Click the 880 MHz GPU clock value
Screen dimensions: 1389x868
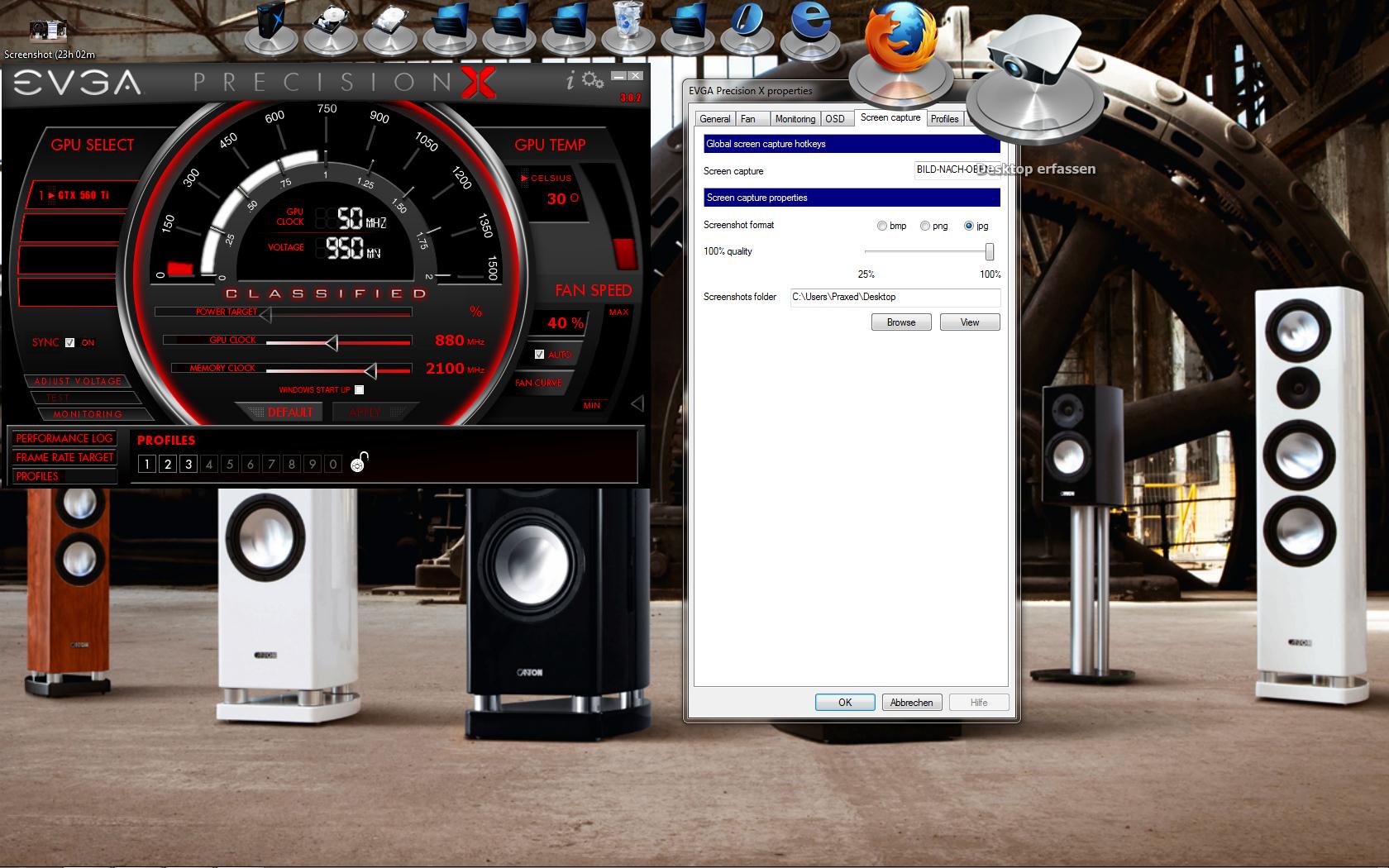460,341
